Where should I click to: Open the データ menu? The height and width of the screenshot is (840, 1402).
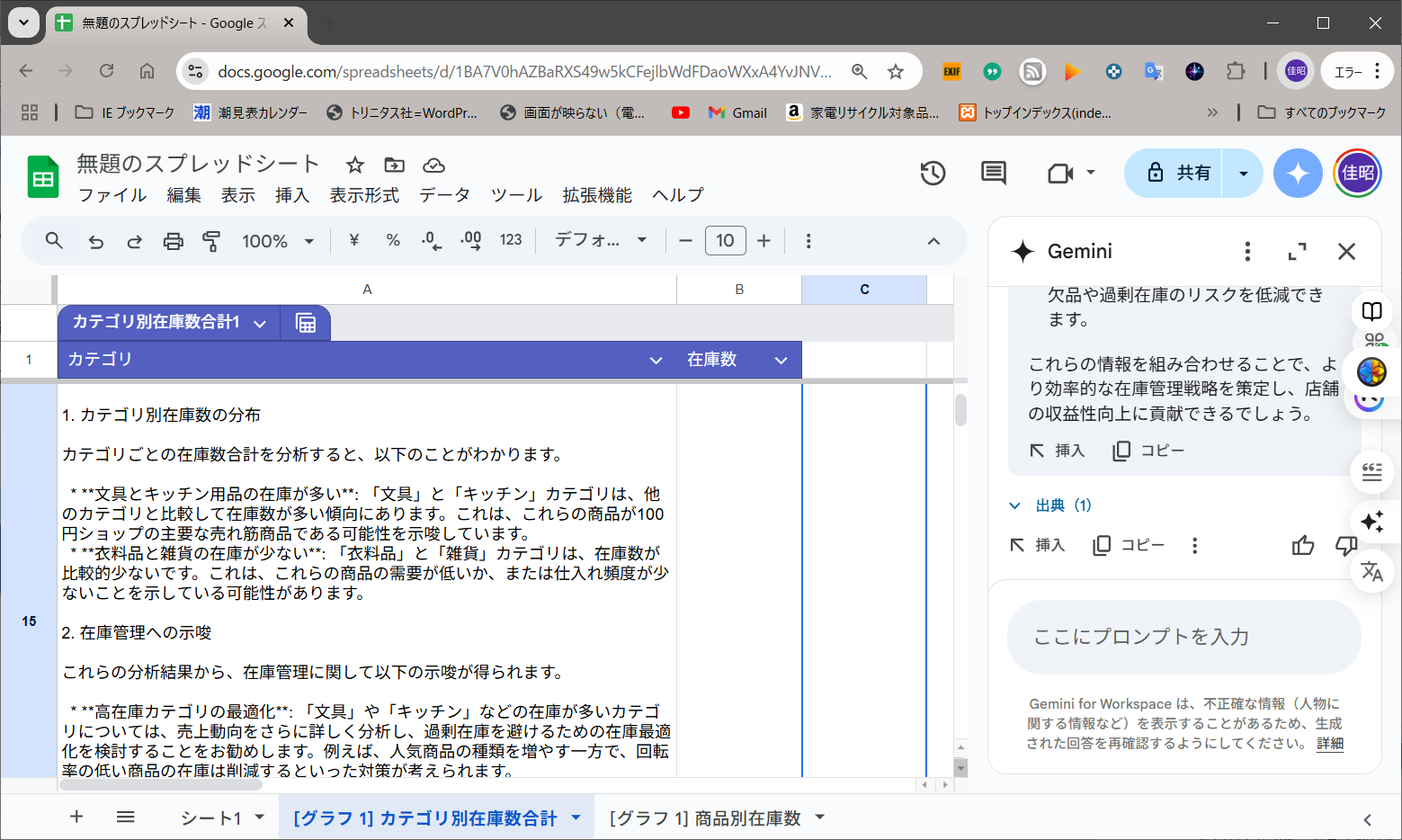point(444,195)
